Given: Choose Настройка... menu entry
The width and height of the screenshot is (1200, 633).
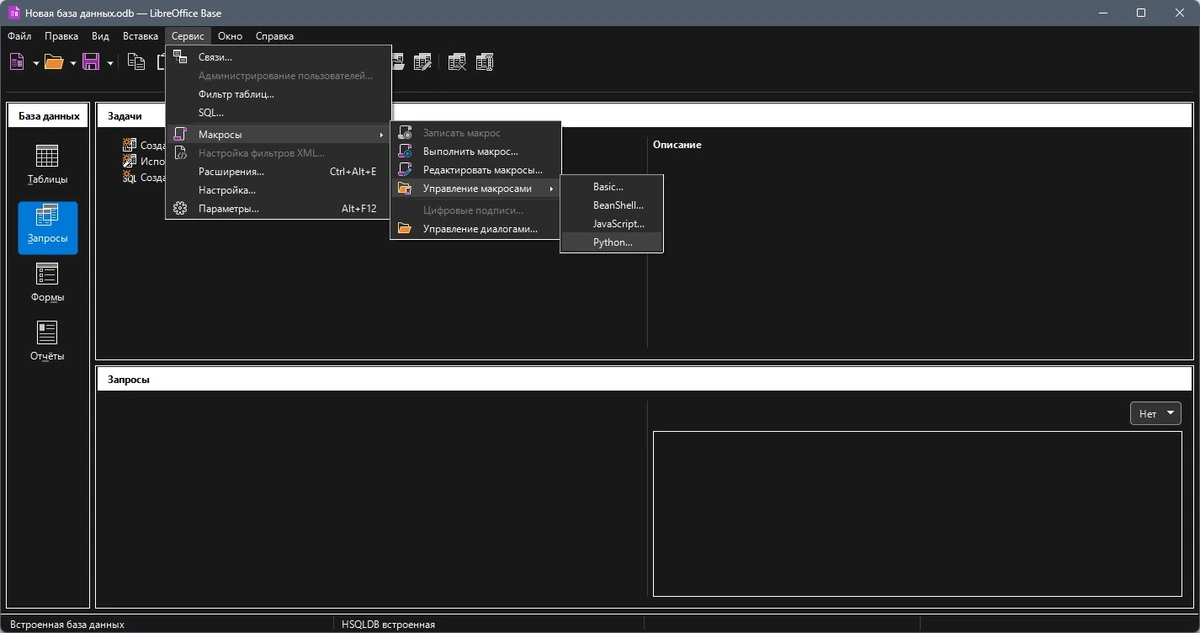Looking at the screenshot, I should [x=277, y=190].
